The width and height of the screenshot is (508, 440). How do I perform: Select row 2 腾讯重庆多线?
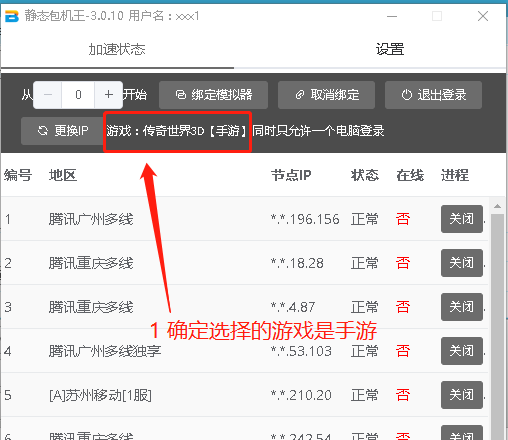[x=244, y=263]
